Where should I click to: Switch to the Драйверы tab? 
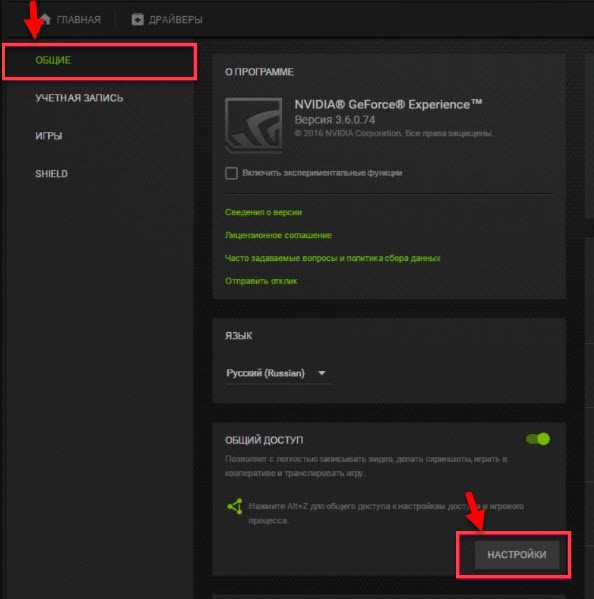pos(167,19)
